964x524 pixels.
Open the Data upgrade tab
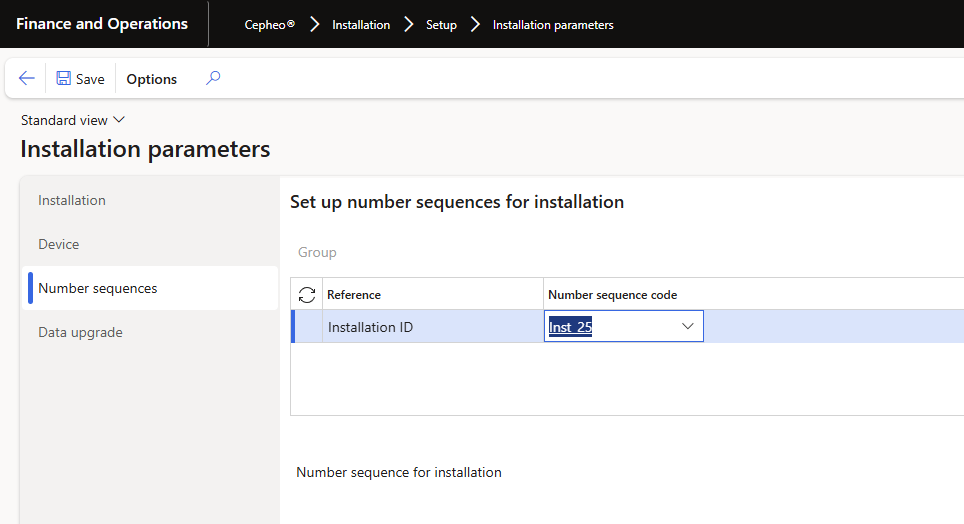pos(80,332)
